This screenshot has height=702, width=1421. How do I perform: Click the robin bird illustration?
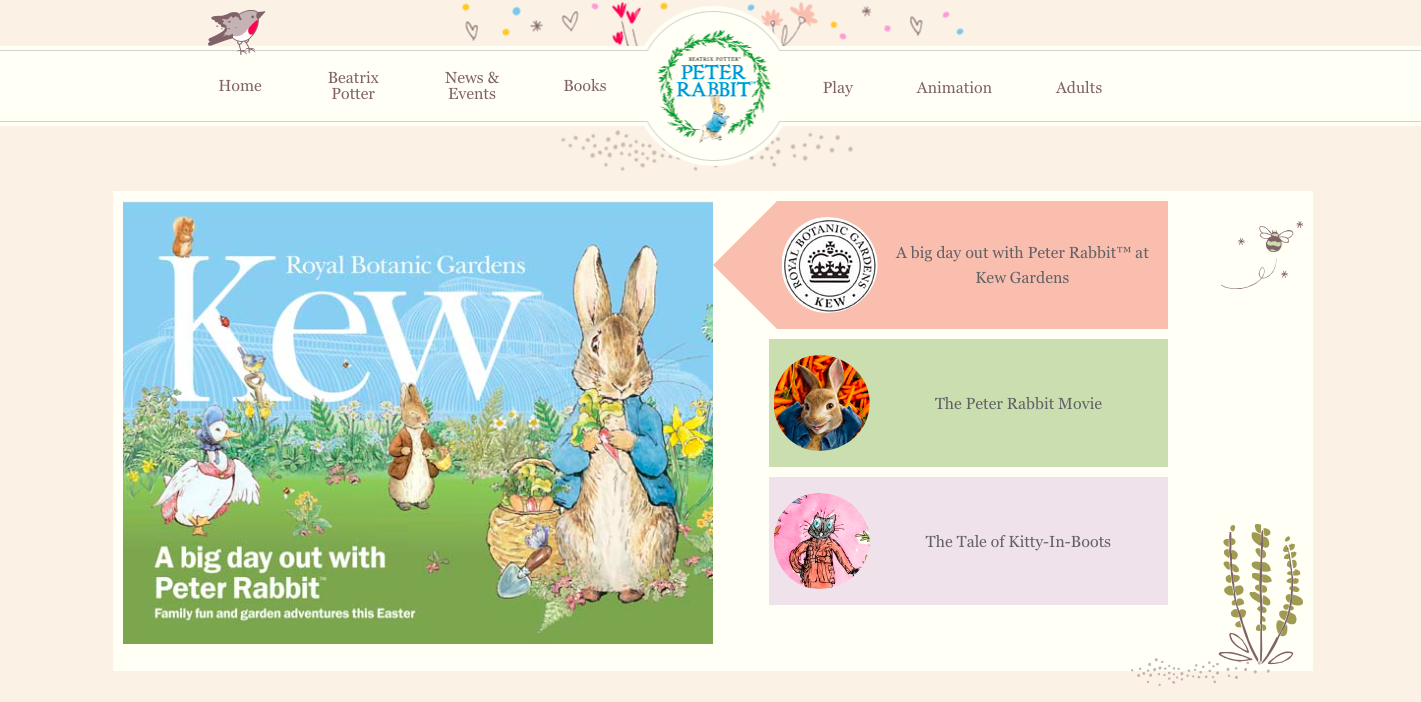coord(240,29)
